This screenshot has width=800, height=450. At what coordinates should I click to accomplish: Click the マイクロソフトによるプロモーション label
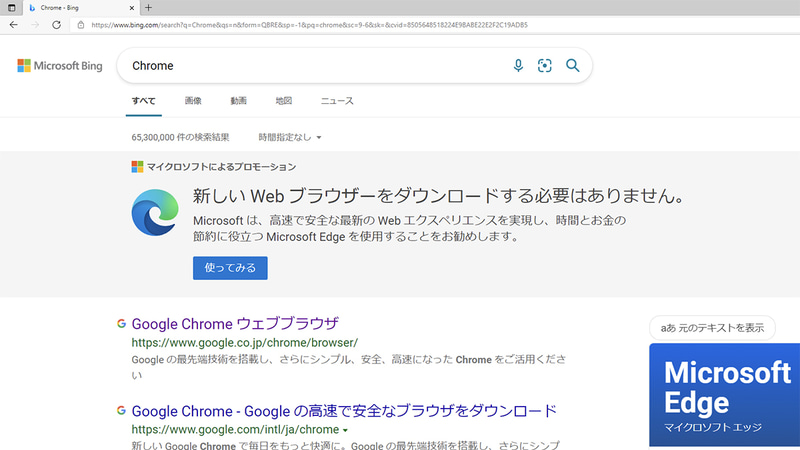tap(221, 167)
